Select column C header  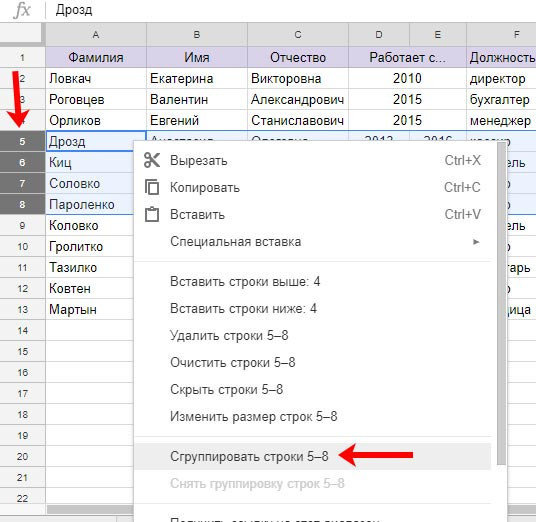pyautogui.click(x=298, y=35)
